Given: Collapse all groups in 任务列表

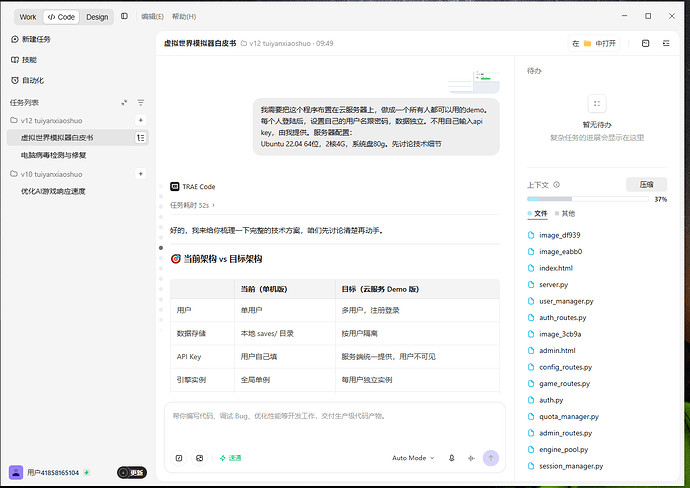Looking at the screenshot, I should pos(124,103).
